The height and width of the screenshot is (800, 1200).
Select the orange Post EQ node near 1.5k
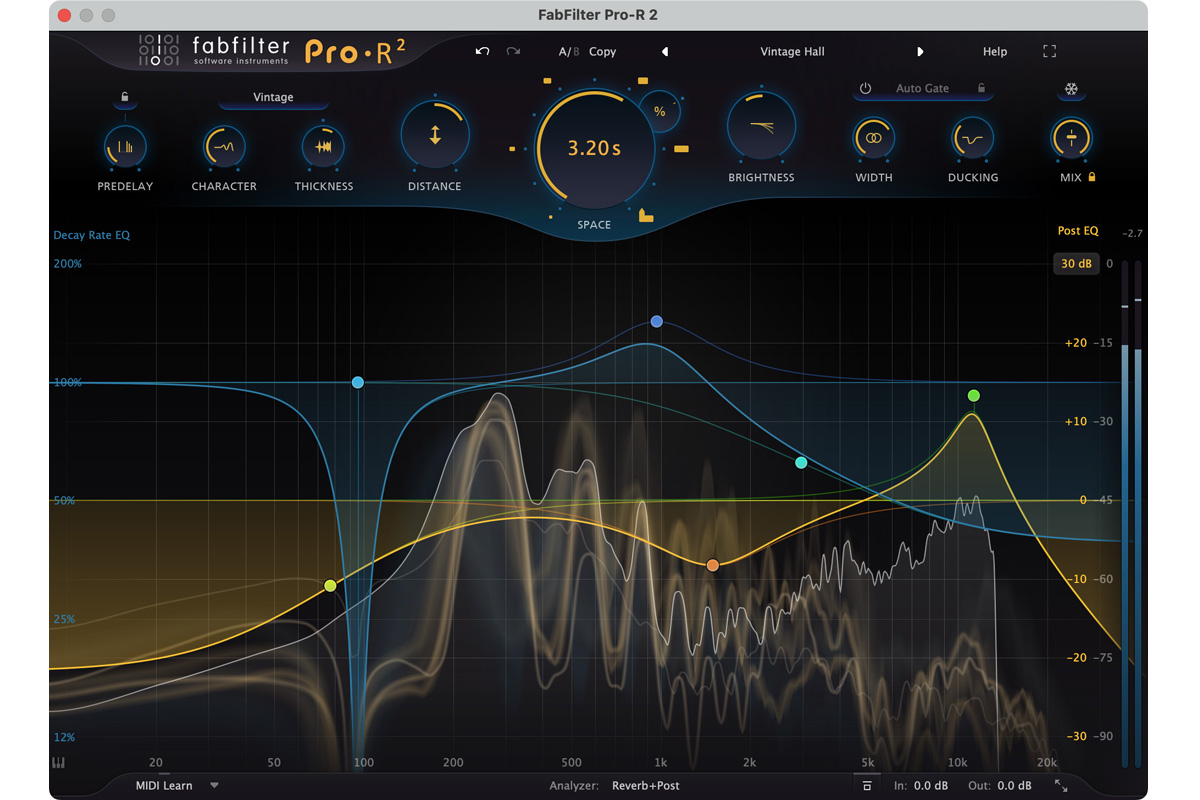(713, 565)
